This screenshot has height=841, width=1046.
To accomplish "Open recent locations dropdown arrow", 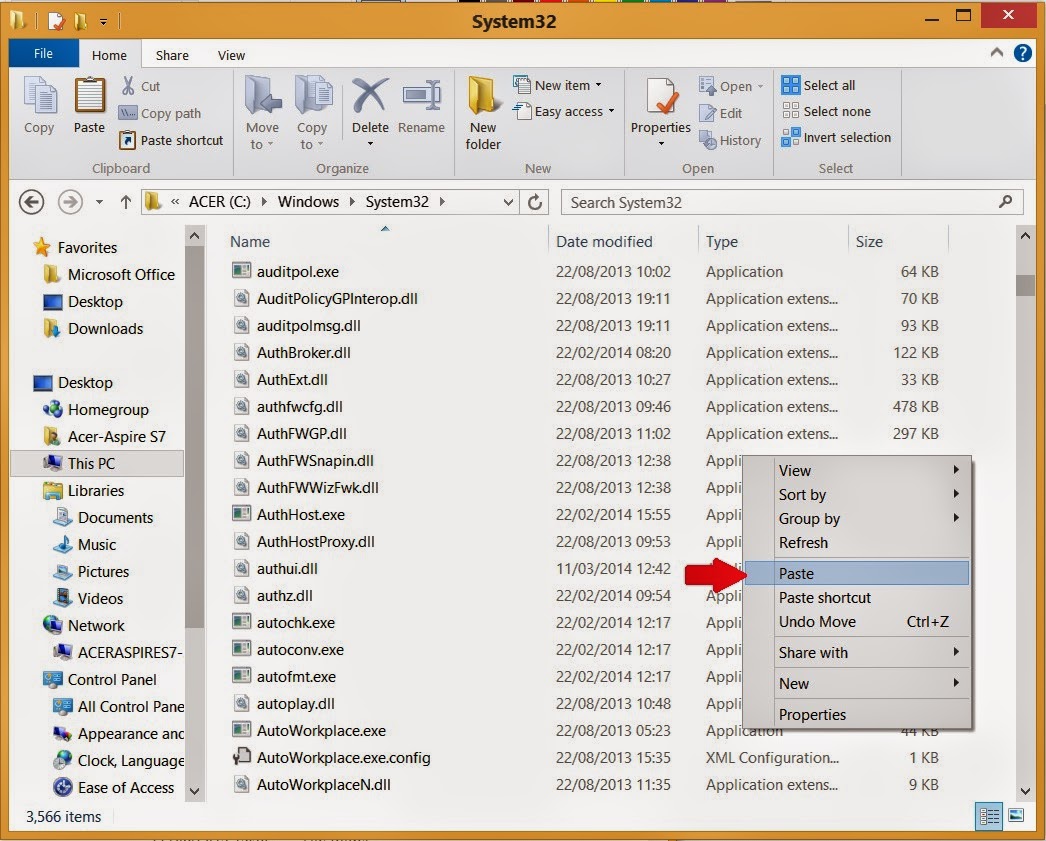I will [99, 202].
